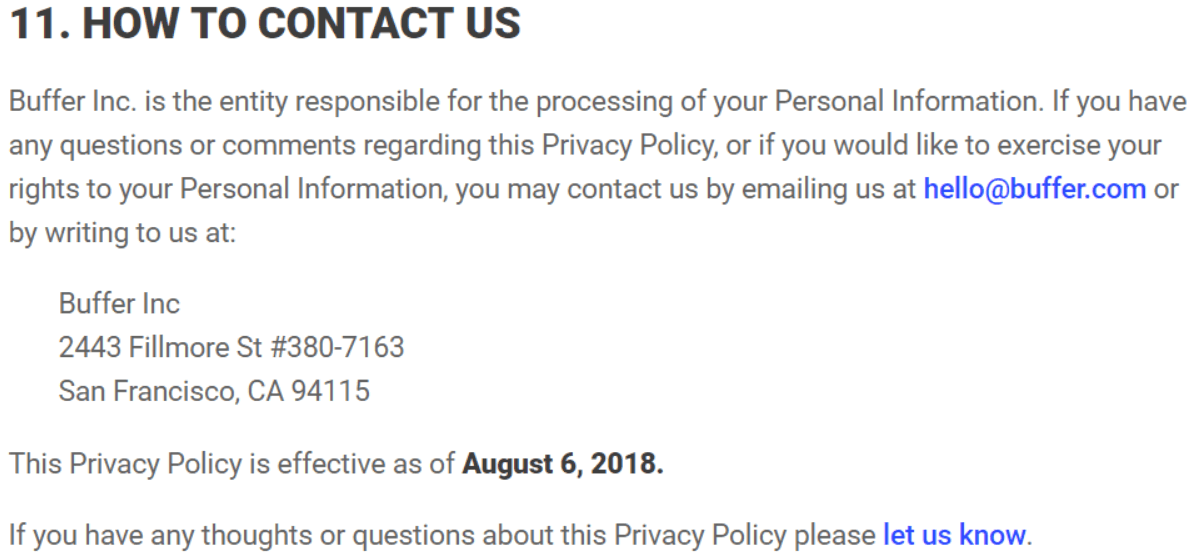Select the '2443 Fillmore St #380-7163' line
The height and width of the screenshot is (555, 1195).
[x=232, y=348]
